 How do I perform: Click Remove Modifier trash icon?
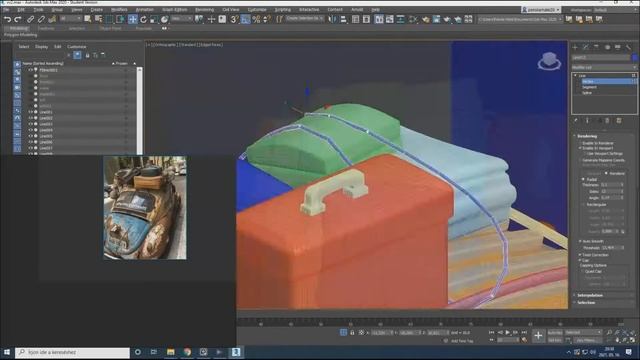pyautogui.click(x=607, y=121)
